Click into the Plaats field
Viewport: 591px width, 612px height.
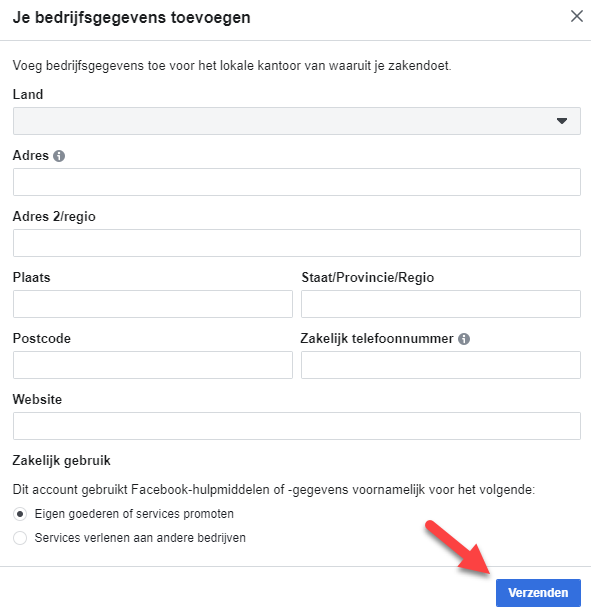coord(153,304)
